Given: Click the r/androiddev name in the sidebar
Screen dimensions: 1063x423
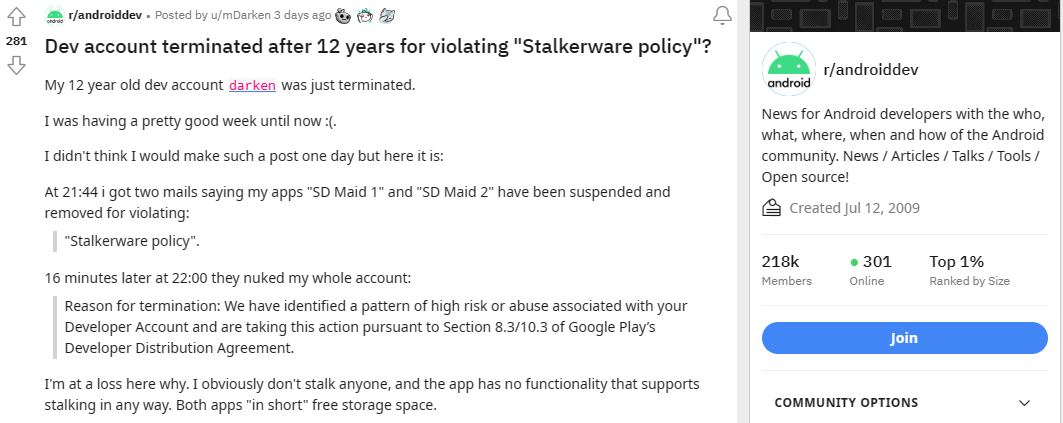Looking at the screenshot, I should click(x=870, y=69).
